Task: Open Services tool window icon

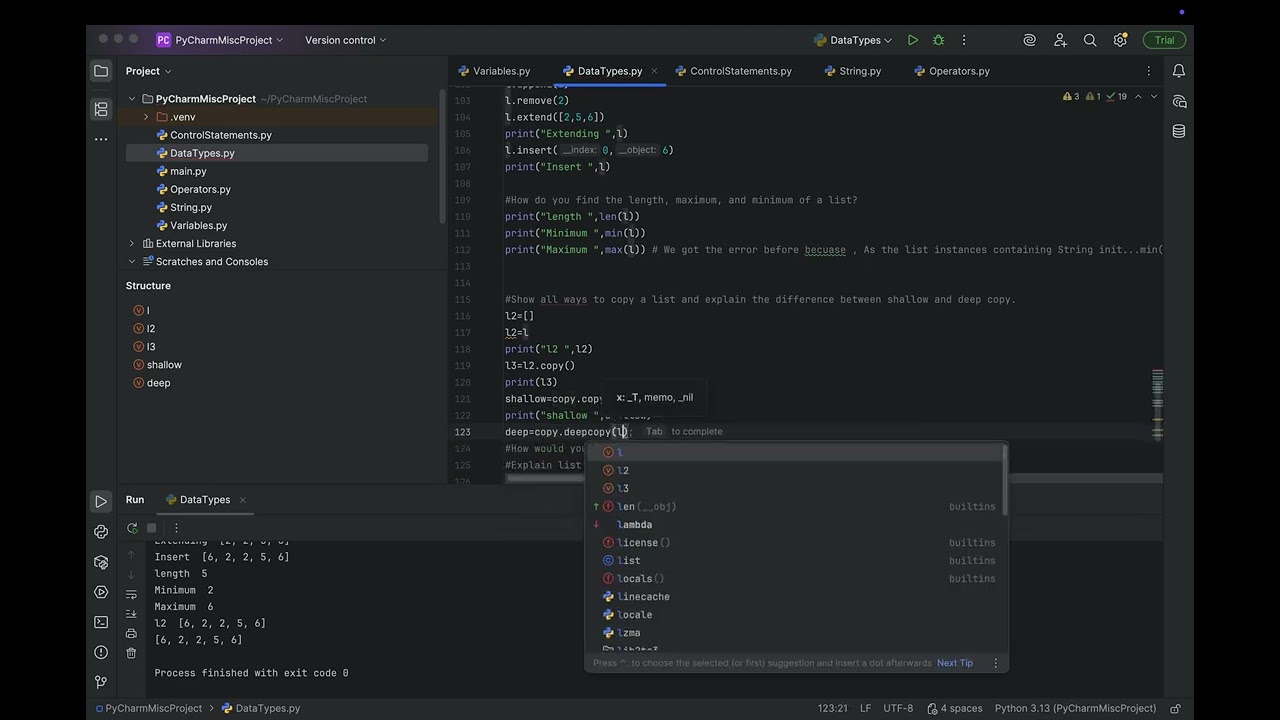Action: (101, 592)
